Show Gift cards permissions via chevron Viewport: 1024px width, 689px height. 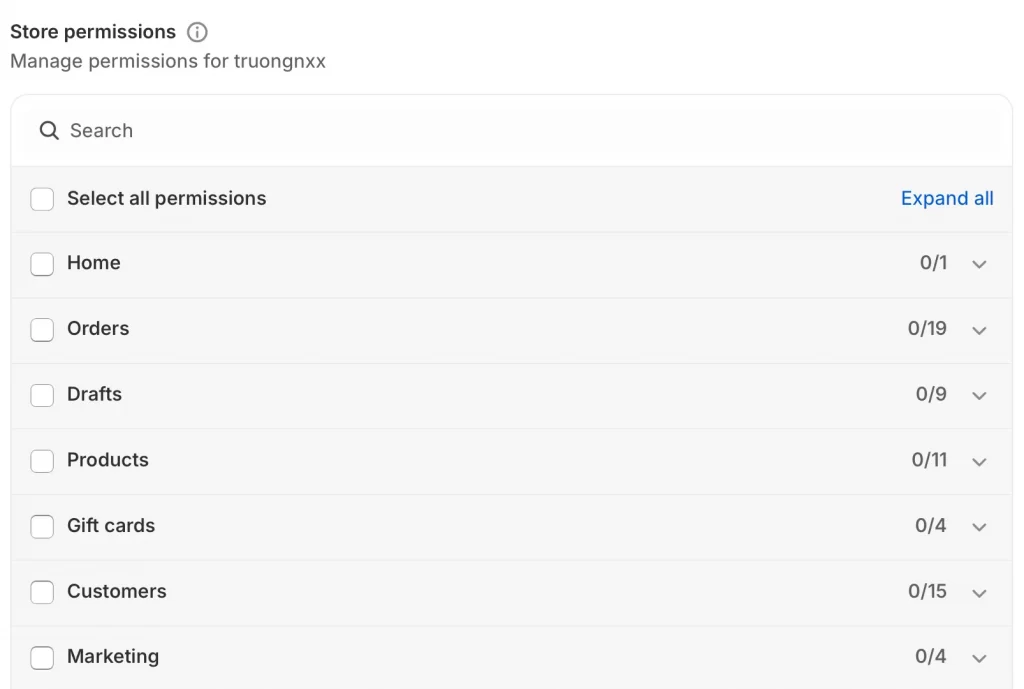[x=979, y=527]
